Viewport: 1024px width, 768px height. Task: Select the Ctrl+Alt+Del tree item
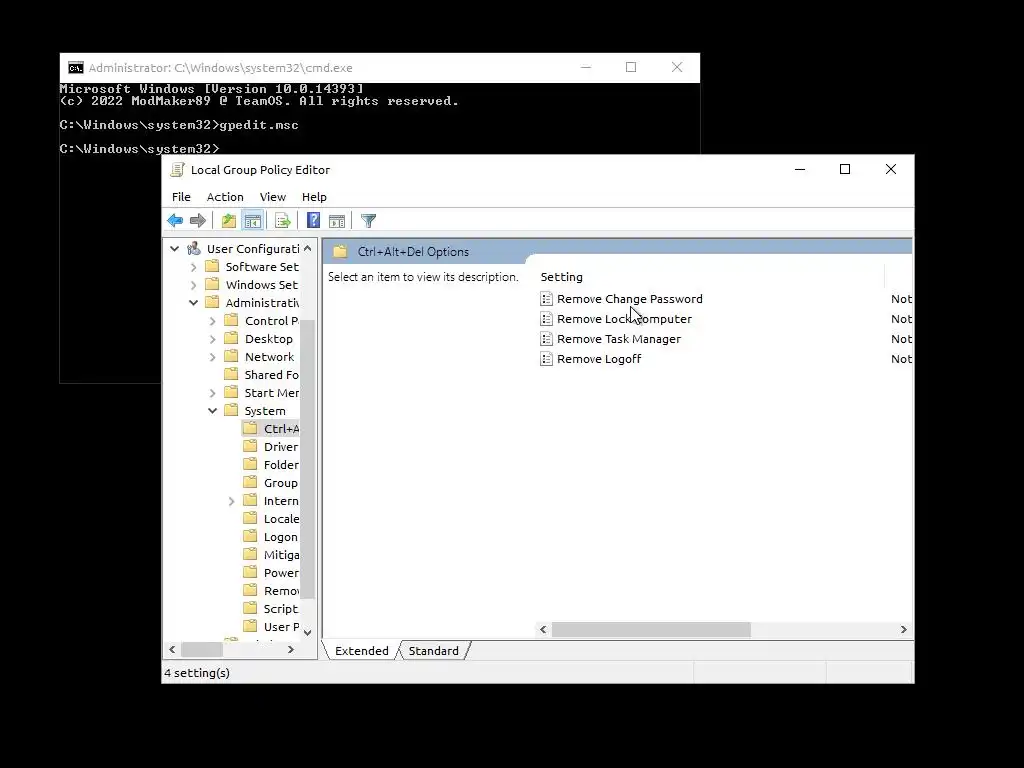pyautogui.click(x=281, y=429)
